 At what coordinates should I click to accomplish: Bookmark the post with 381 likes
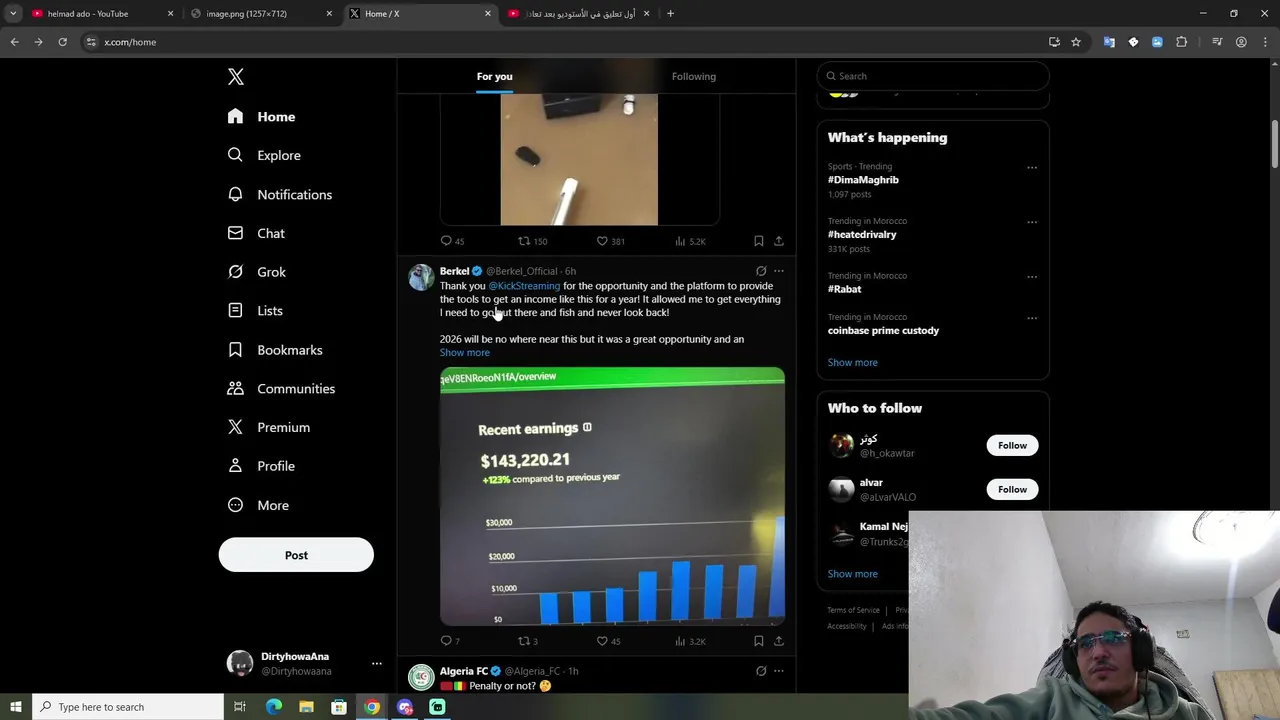point(759,241)
